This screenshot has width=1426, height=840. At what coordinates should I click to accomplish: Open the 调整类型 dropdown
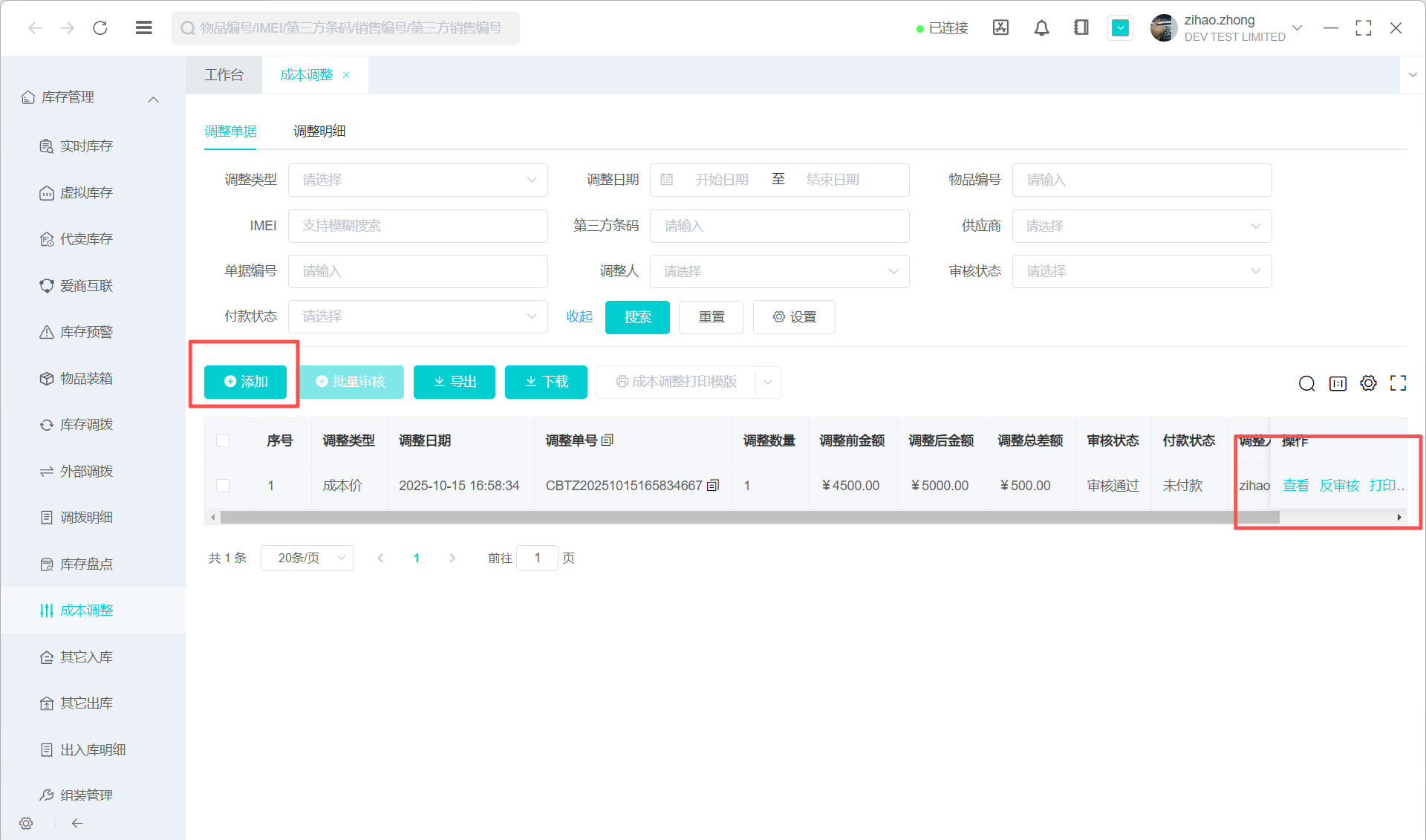417,180
